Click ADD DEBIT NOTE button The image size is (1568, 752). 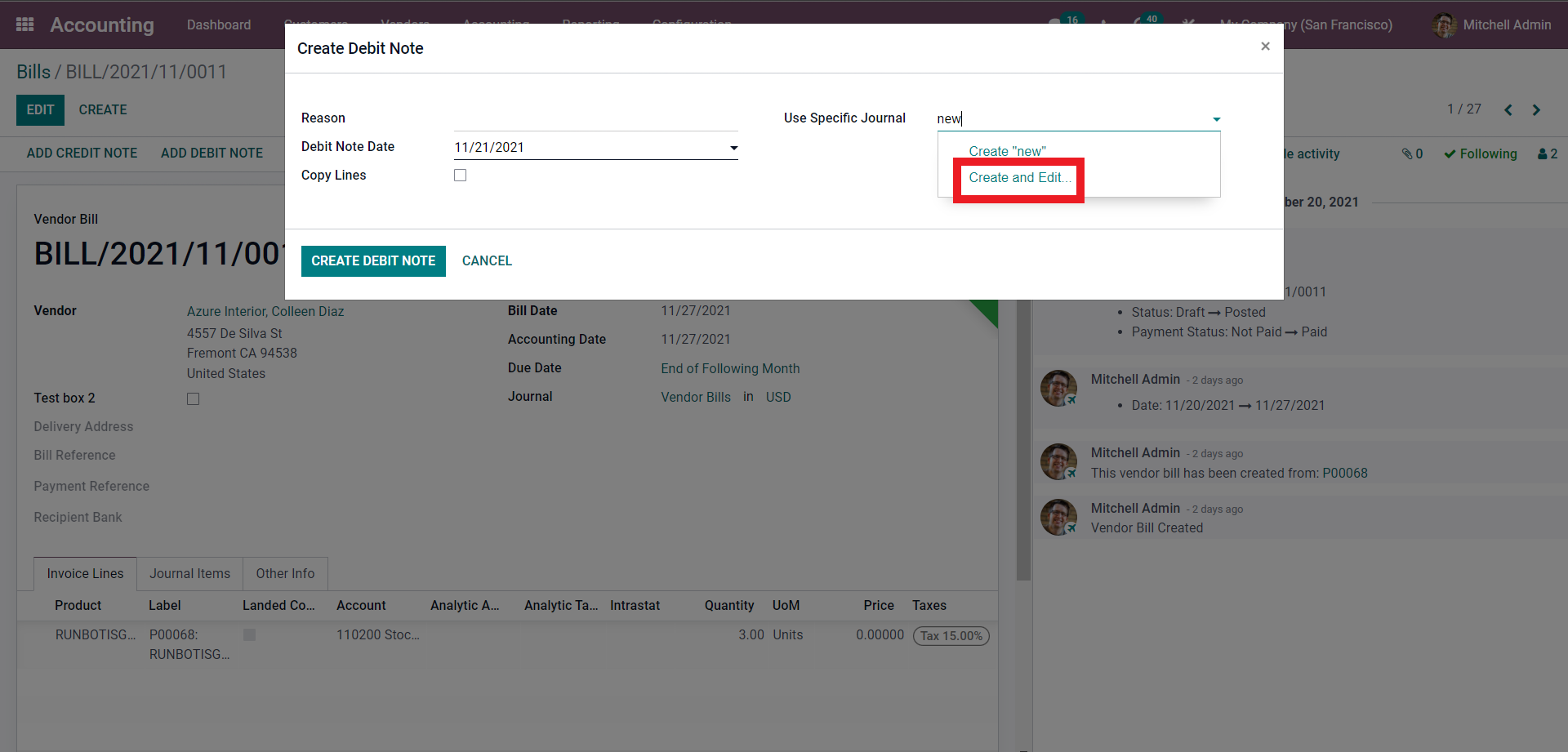point(212,154)
